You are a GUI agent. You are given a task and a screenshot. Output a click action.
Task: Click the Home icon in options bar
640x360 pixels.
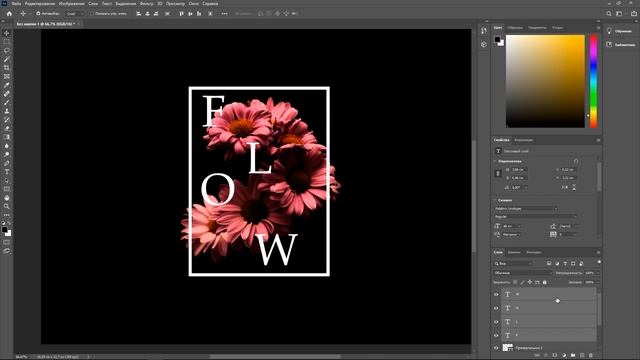(x=9, y=13)
